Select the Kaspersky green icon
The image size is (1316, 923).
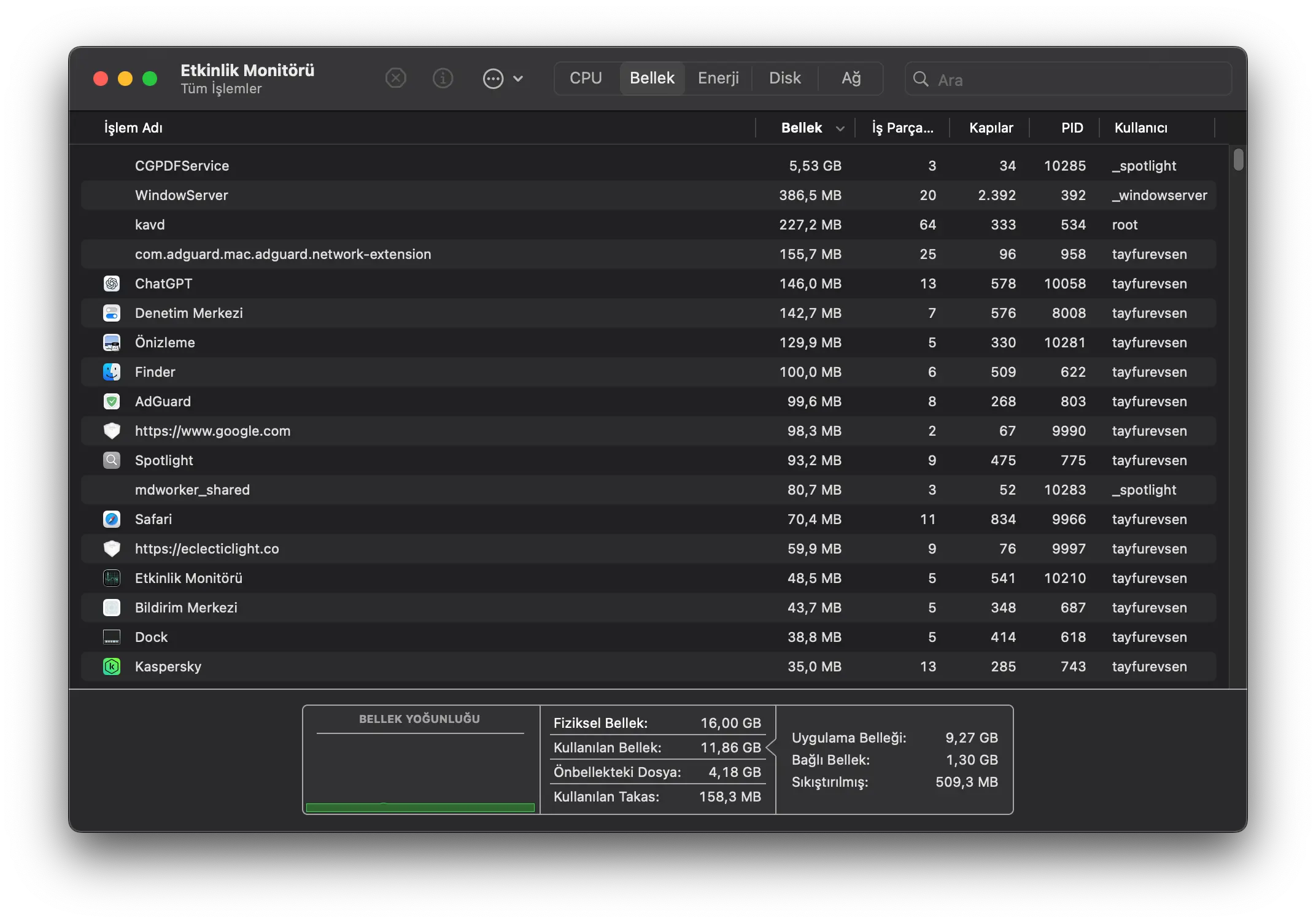tap(112, 666)
